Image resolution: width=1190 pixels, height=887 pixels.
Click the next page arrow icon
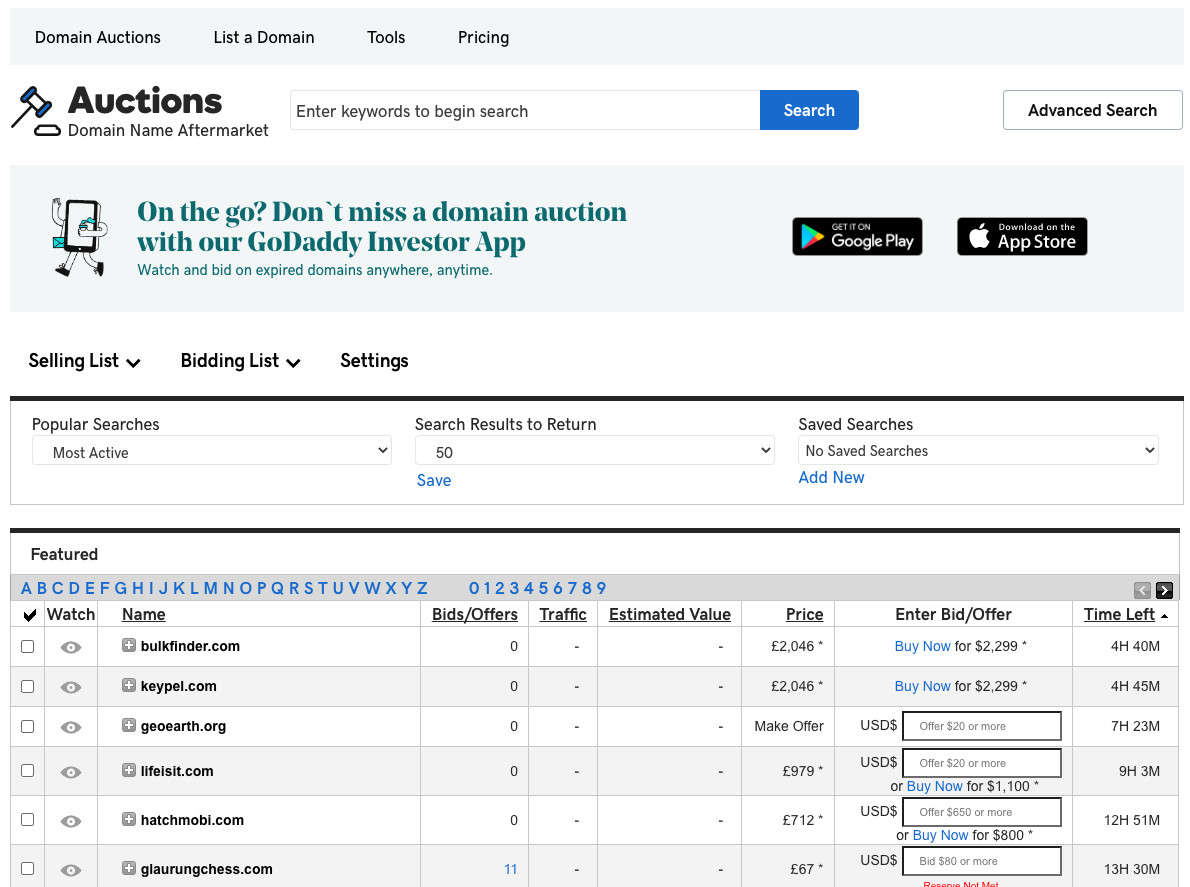click(1164, 590)
